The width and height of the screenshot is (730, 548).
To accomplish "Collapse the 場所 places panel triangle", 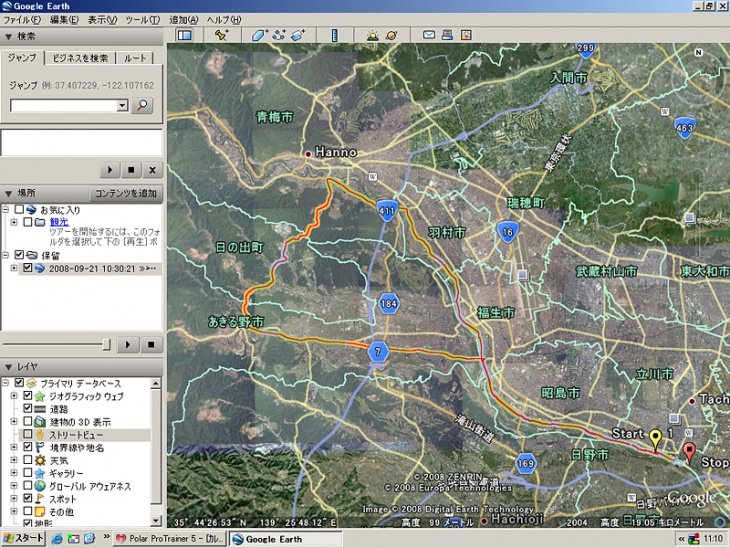I will point(8,193).
